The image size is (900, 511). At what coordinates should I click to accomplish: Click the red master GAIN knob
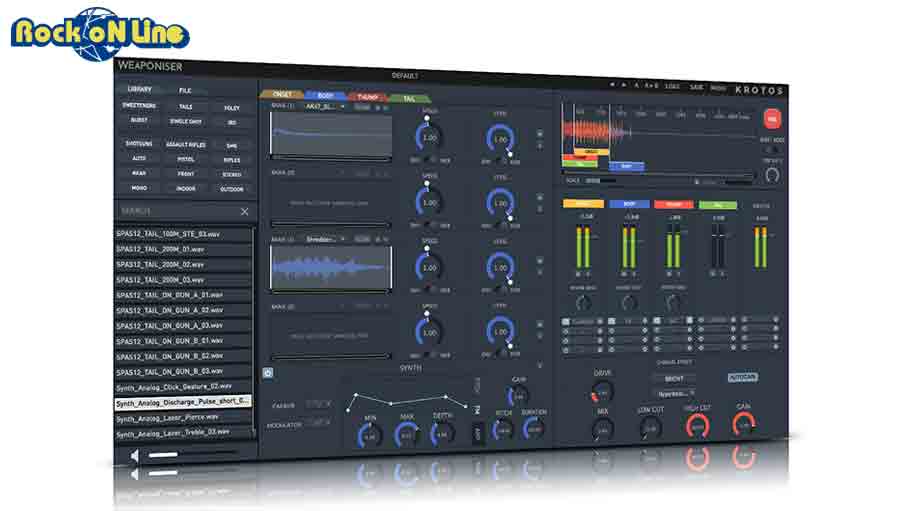744,424
